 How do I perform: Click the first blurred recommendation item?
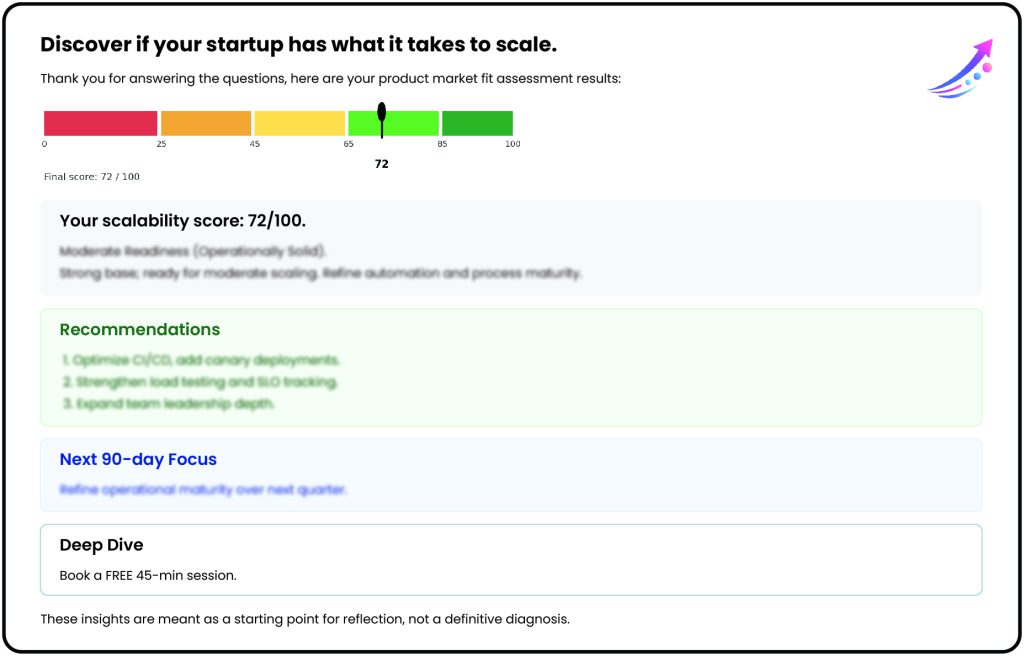tap(201, 360)
